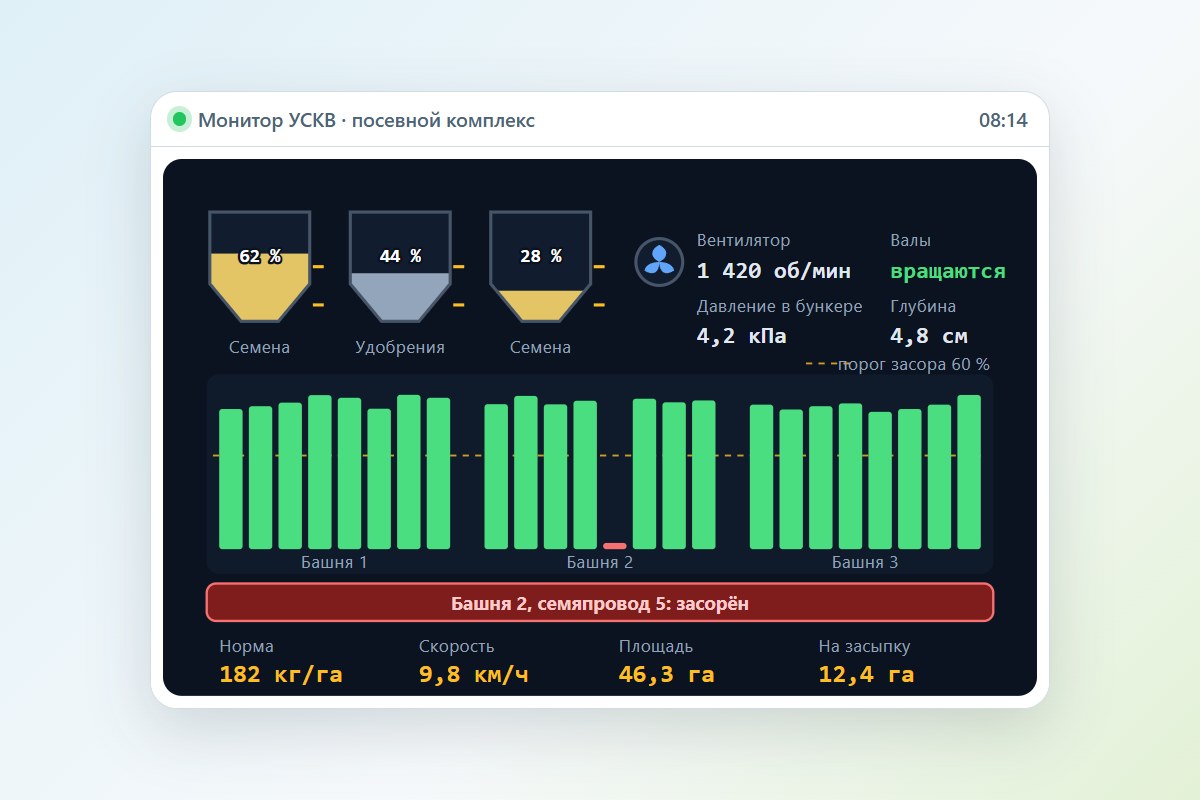This screenshot has width=1200, height=800.
Task: Click the fan icon next to Вентилятор
Action: [x=659, y=262]
